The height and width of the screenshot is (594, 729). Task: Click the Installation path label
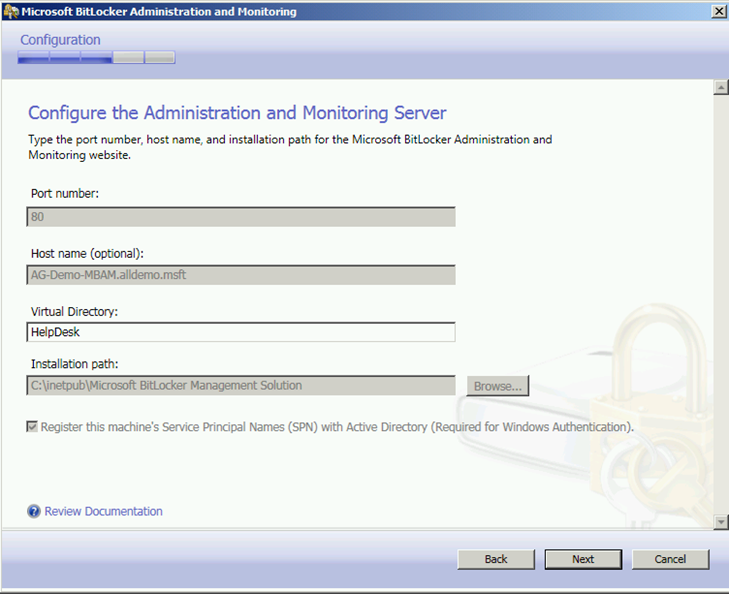(x=74, y=364)
